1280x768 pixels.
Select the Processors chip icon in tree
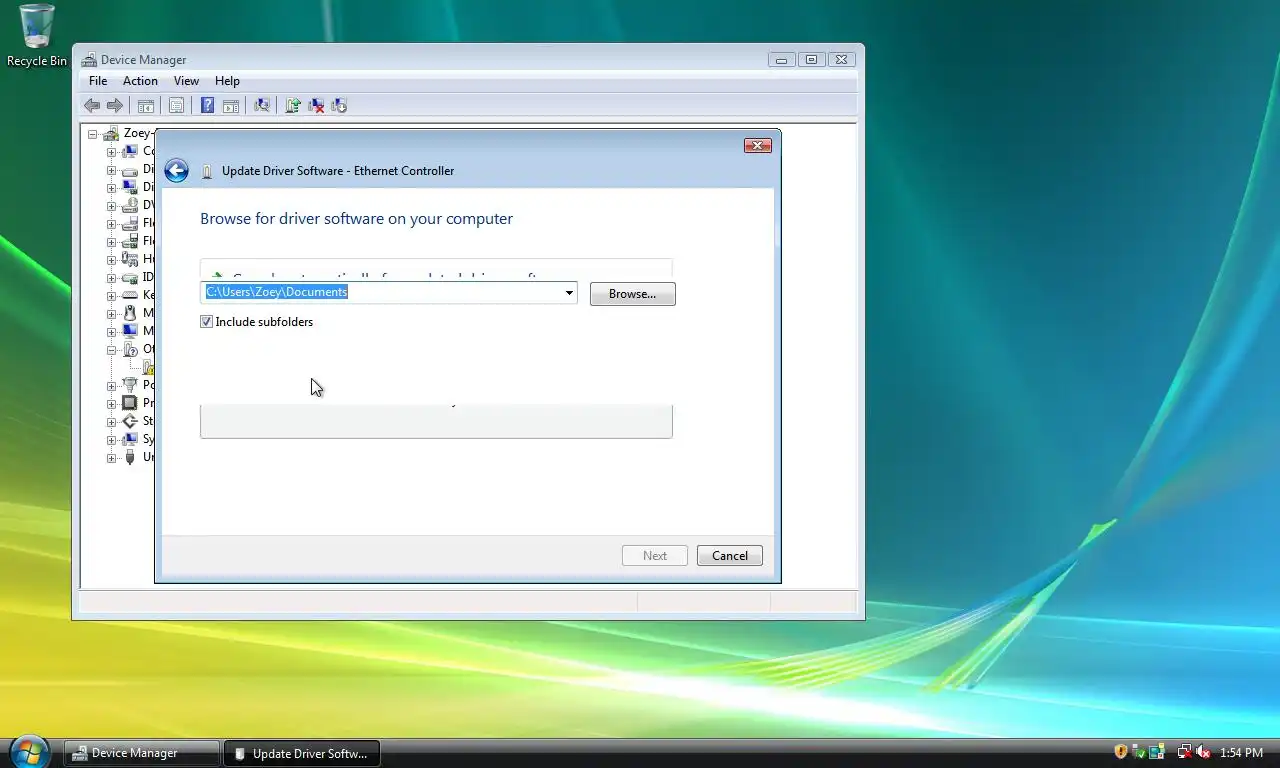click(x=129, y=403)
